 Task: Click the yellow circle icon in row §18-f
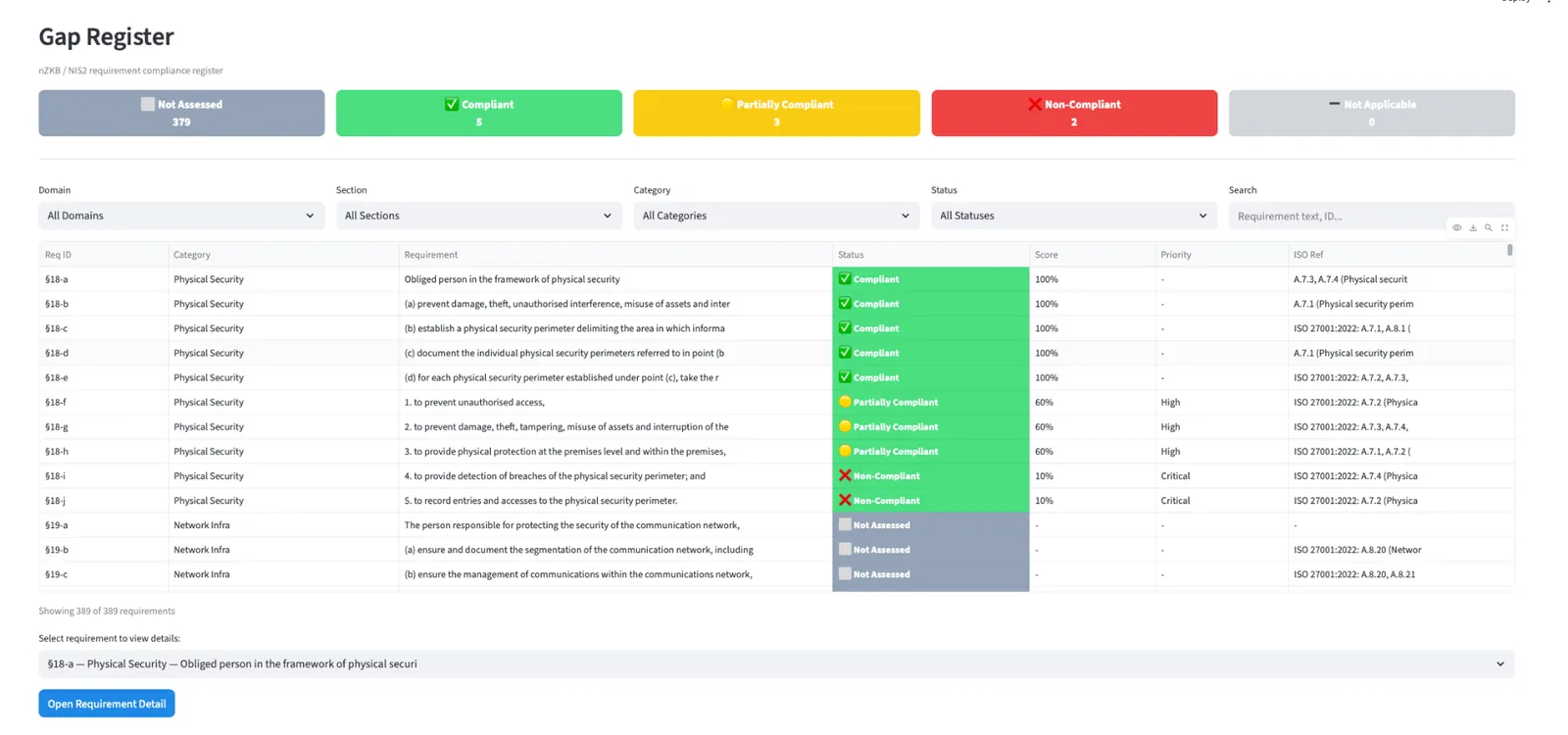[x=845, y=402]
